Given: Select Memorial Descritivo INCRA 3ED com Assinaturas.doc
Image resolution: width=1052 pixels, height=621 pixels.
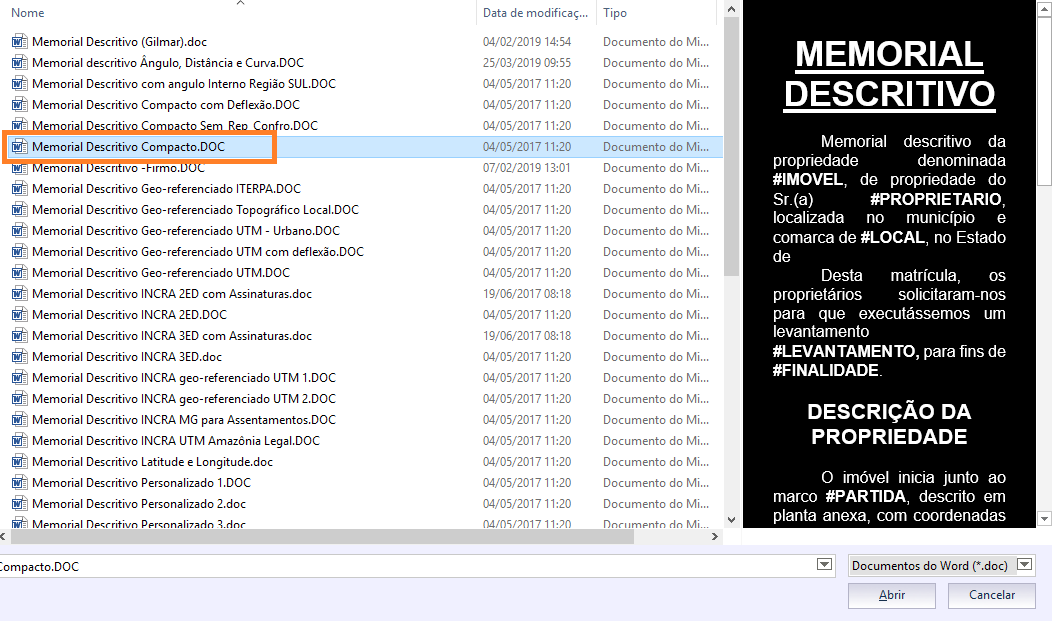Looking at the screenshot, I should [x=171, y=336].
